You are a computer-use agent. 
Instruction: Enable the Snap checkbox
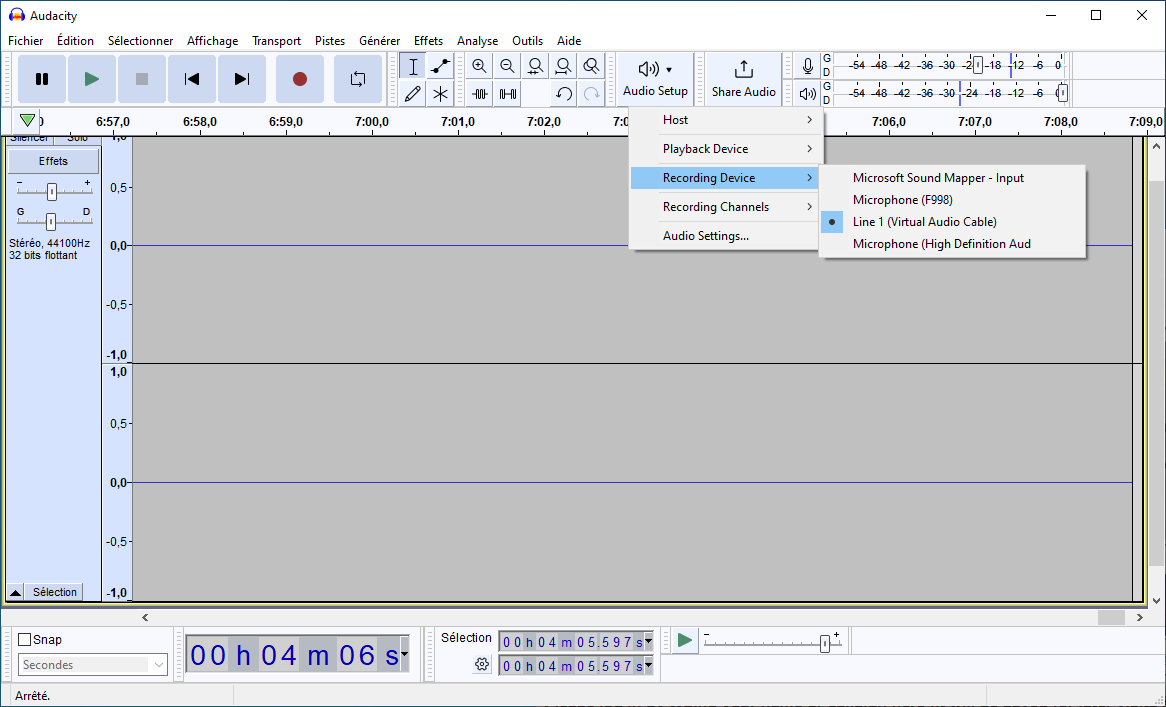click(x=25, y=639)
